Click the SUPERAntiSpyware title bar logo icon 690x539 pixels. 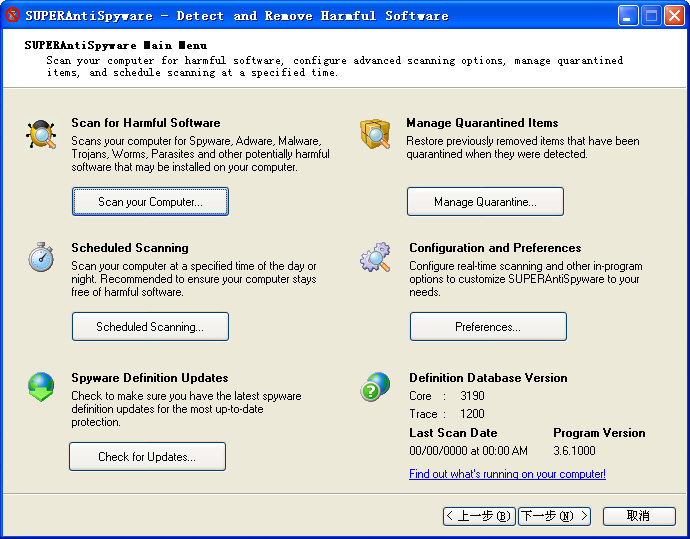point(12,15)
